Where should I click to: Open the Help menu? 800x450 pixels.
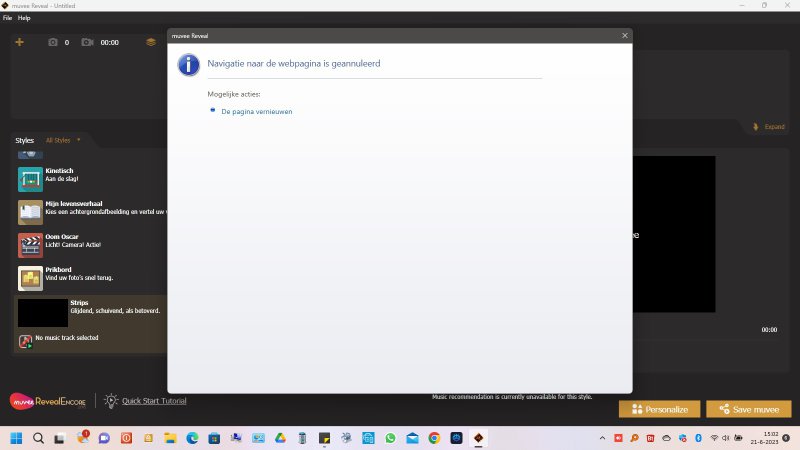(24, 18)
